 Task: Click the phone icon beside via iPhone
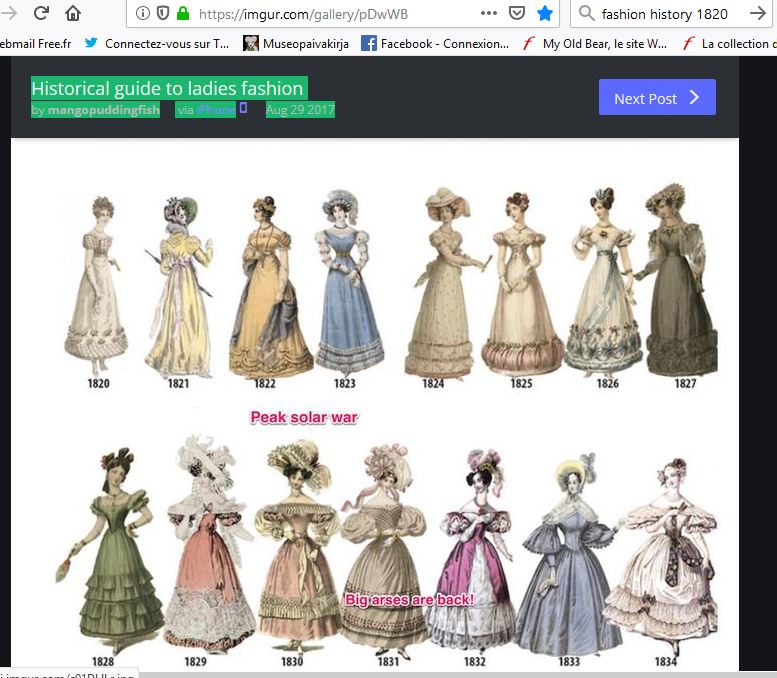243,108
